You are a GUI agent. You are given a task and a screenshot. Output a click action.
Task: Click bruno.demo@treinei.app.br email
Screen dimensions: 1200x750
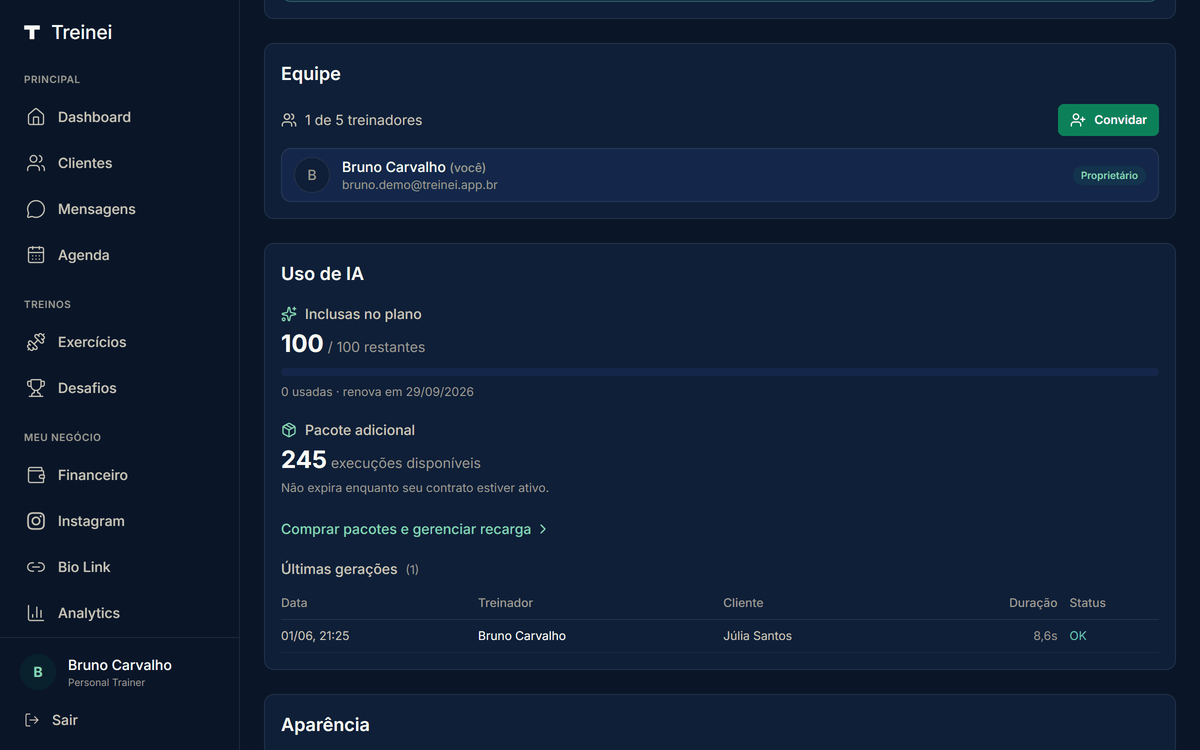[420, 185]
